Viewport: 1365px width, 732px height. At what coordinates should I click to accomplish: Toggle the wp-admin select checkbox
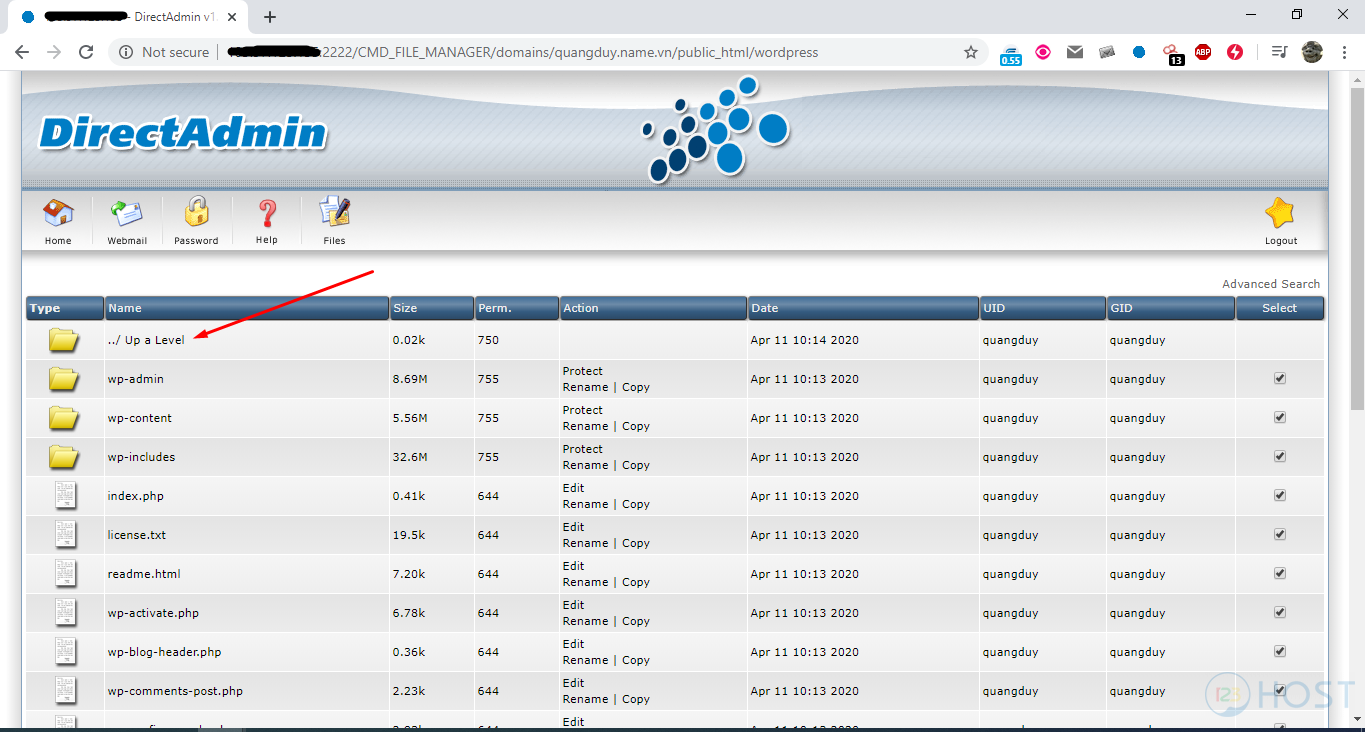pyautogui.click(x=1280, y=379)
